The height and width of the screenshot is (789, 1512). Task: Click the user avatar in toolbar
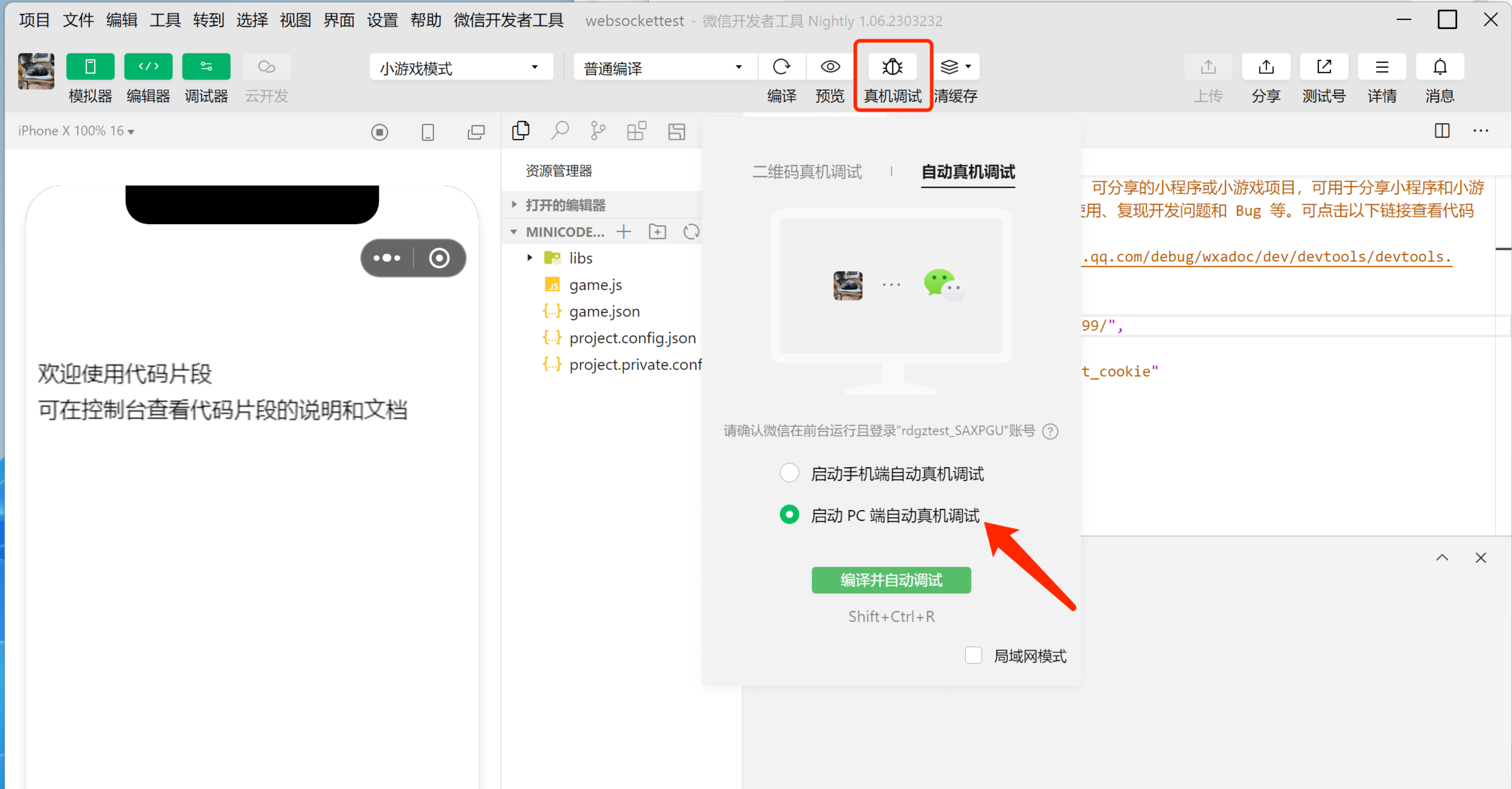pos(37,72)
